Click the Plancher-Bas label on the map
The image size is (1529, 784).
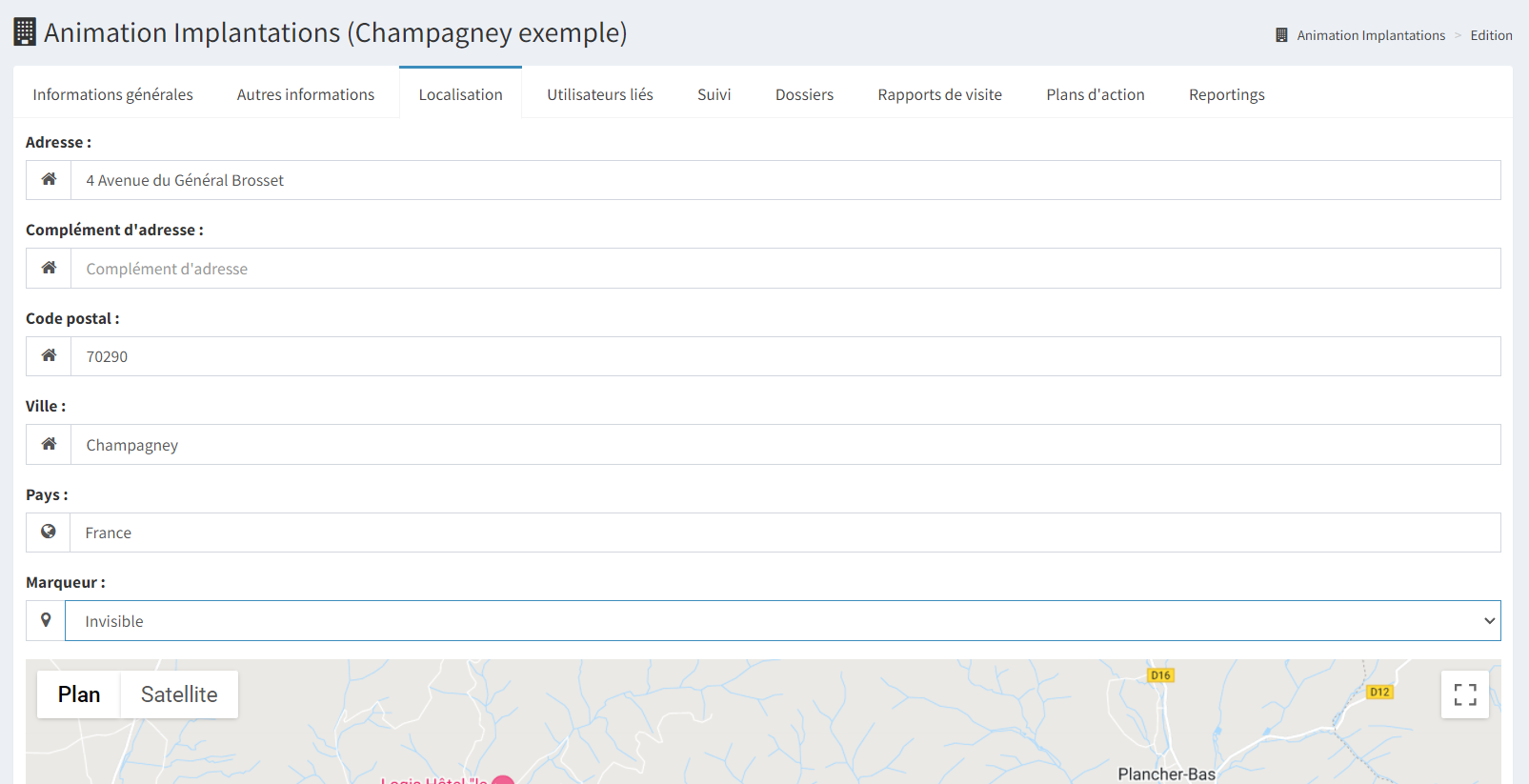[x=1167, y=774]
